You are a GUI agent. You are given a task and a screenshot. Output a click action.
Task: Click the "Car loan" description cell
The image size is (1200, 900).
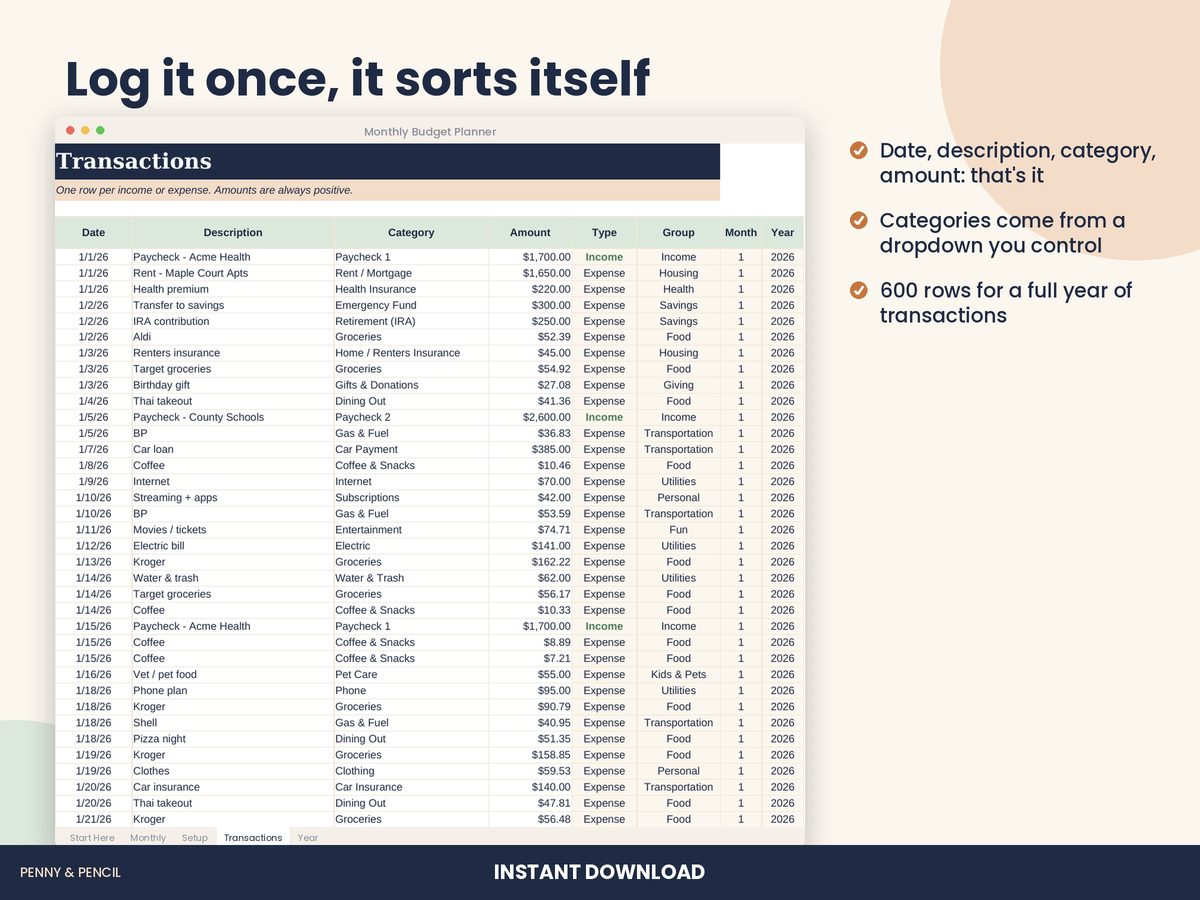click(x=233, y=449)
